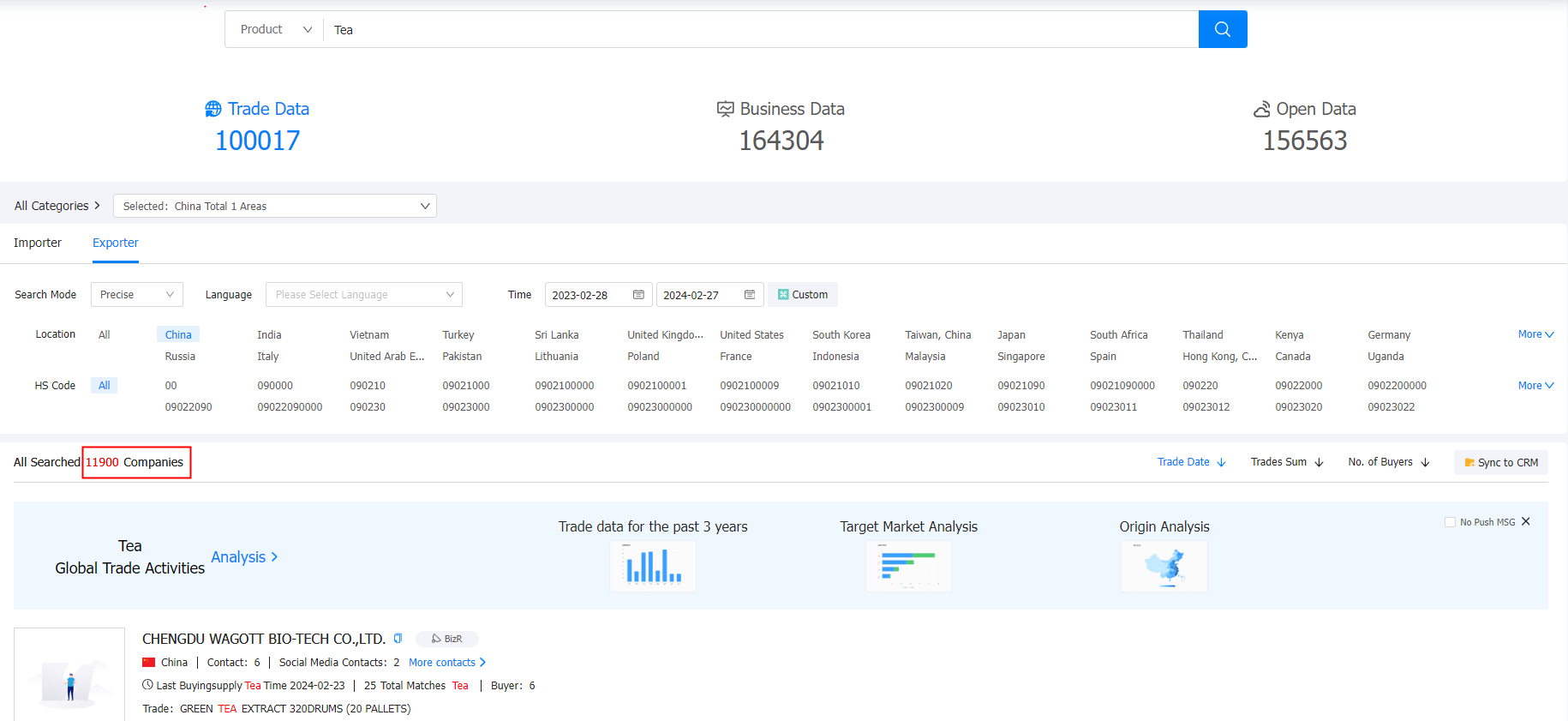Expand the Search Mode Precise dropdown
Viewport: 1568px width, 721px height.
137,295
